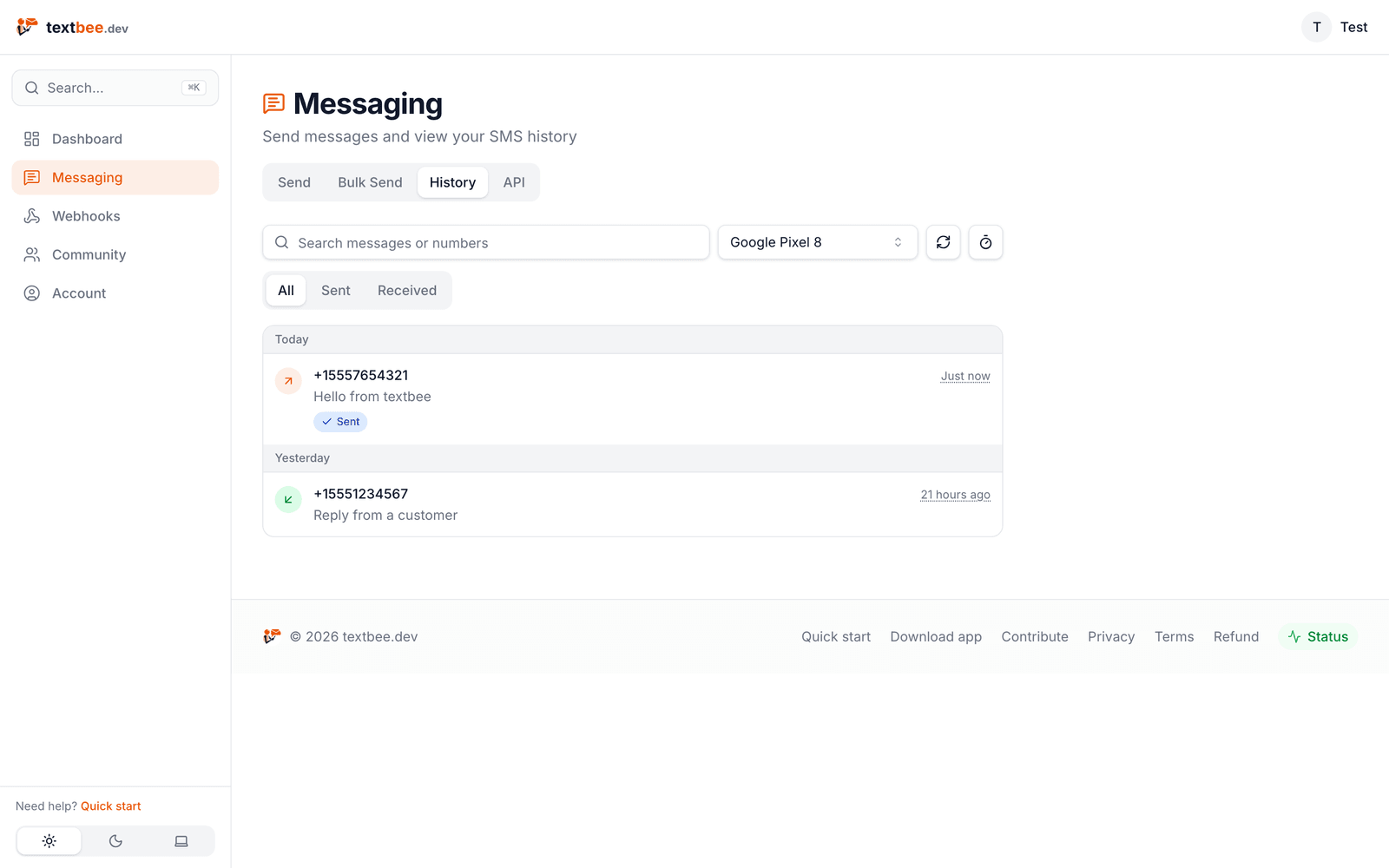Click the Quick start help link in sidebar
The height and width of the screenshot is (868, 1389).
click(x=110, y=806)
